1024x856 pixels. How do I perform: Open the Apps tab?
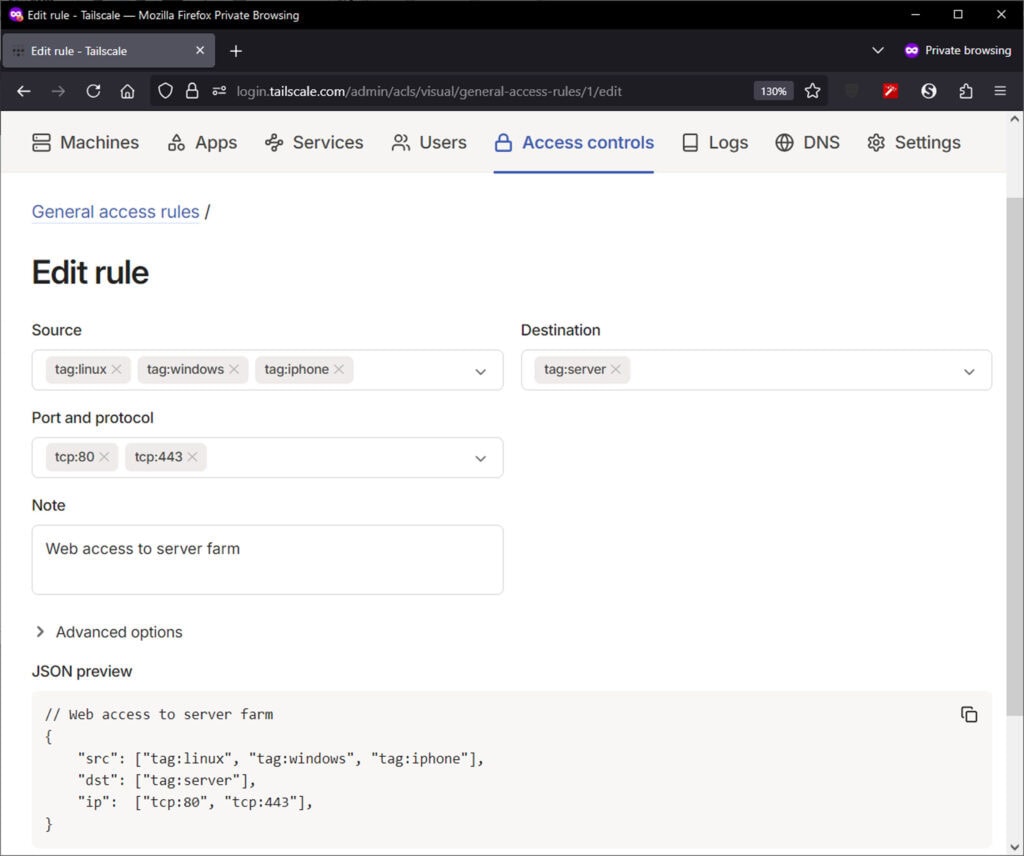202,142
